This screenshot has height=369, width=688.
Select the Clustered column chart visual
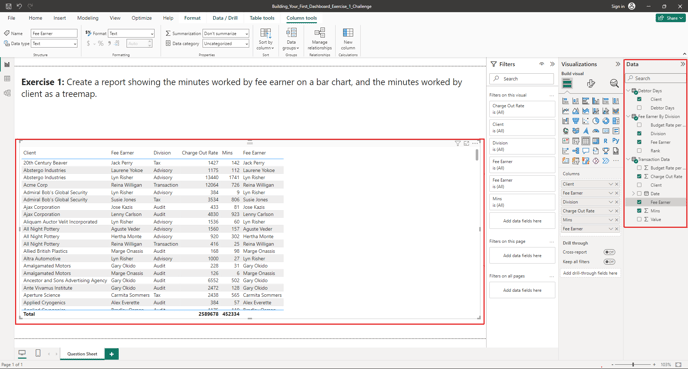pos(596,101)
